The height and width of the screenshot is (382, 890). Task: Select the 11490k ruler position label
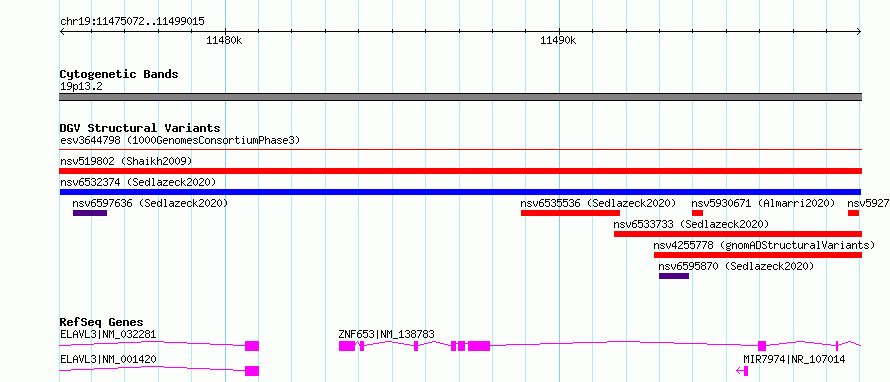pos(558,40)
